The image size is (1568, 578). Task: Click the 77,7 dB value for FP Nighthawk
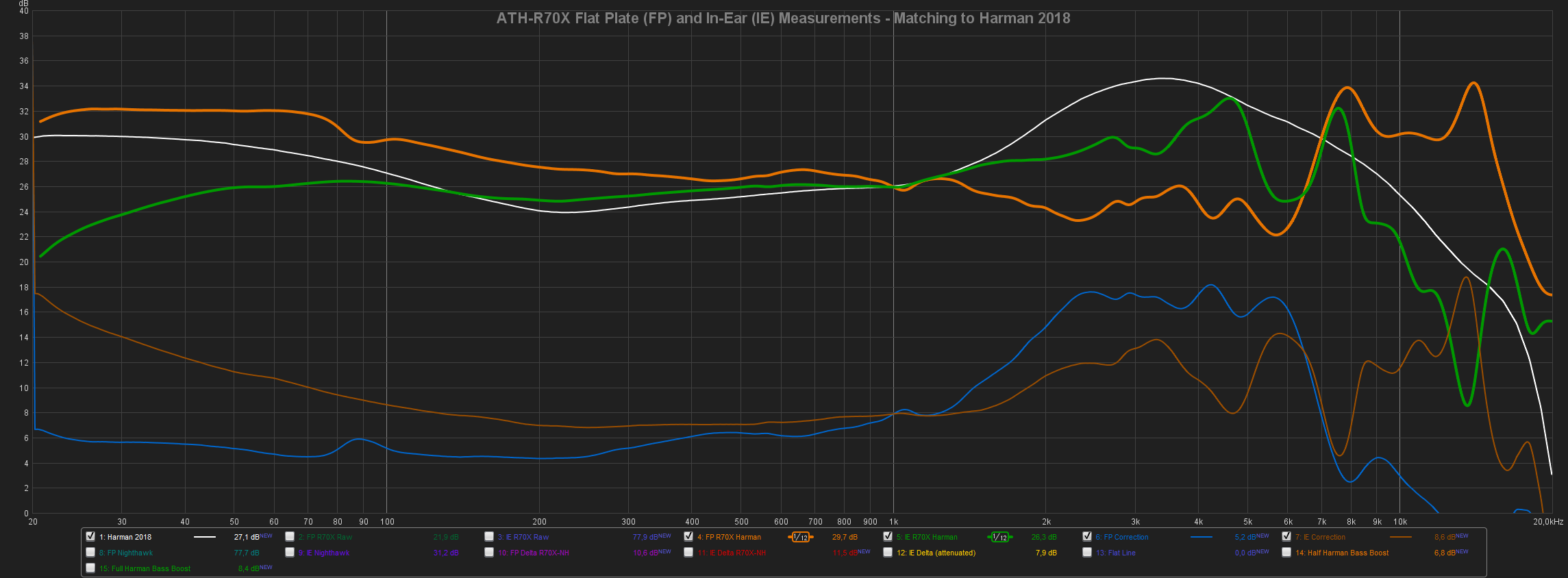click(247, 553)
